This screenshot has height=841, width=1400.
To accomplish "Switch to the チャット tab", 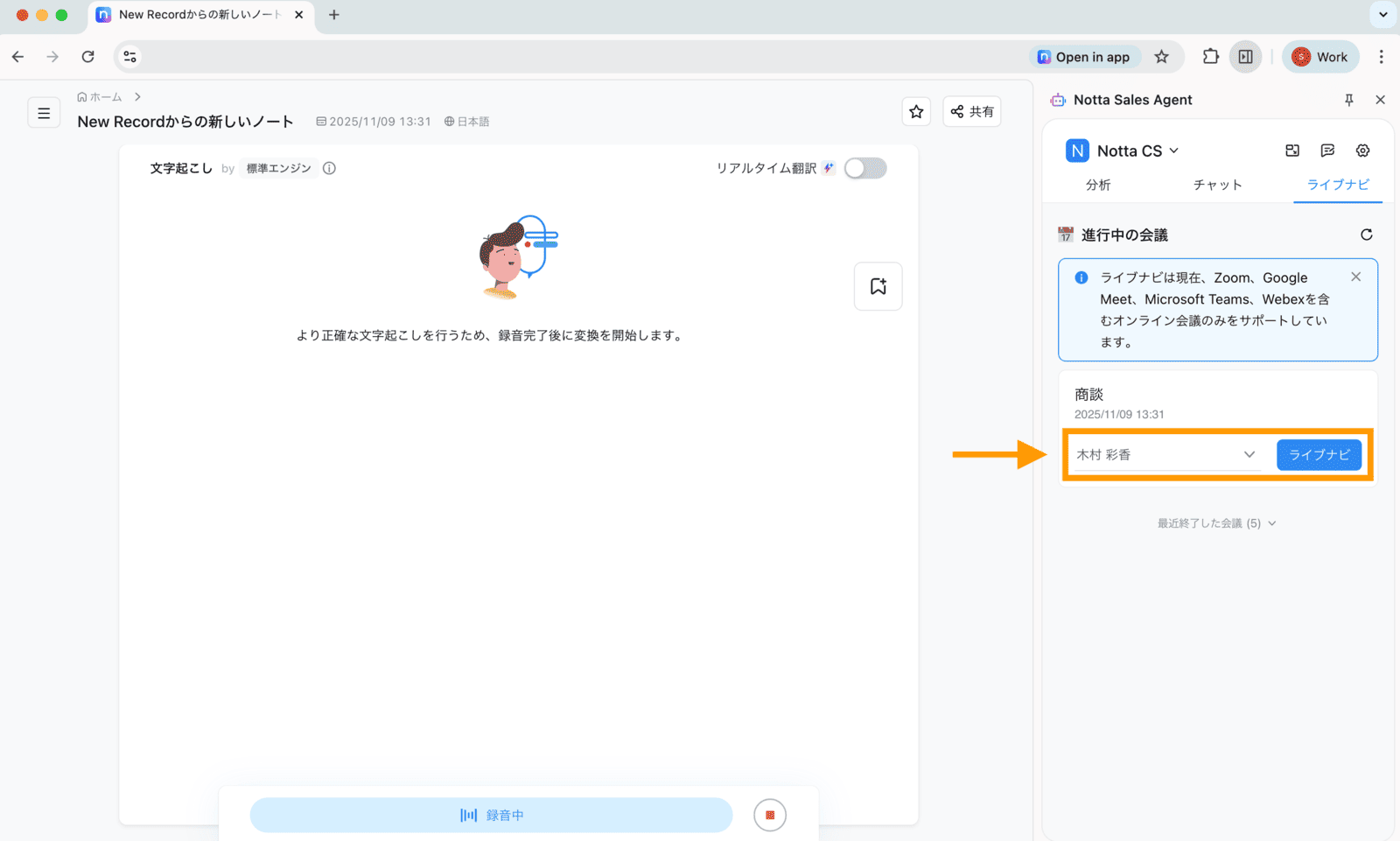I will (1217, 185).
